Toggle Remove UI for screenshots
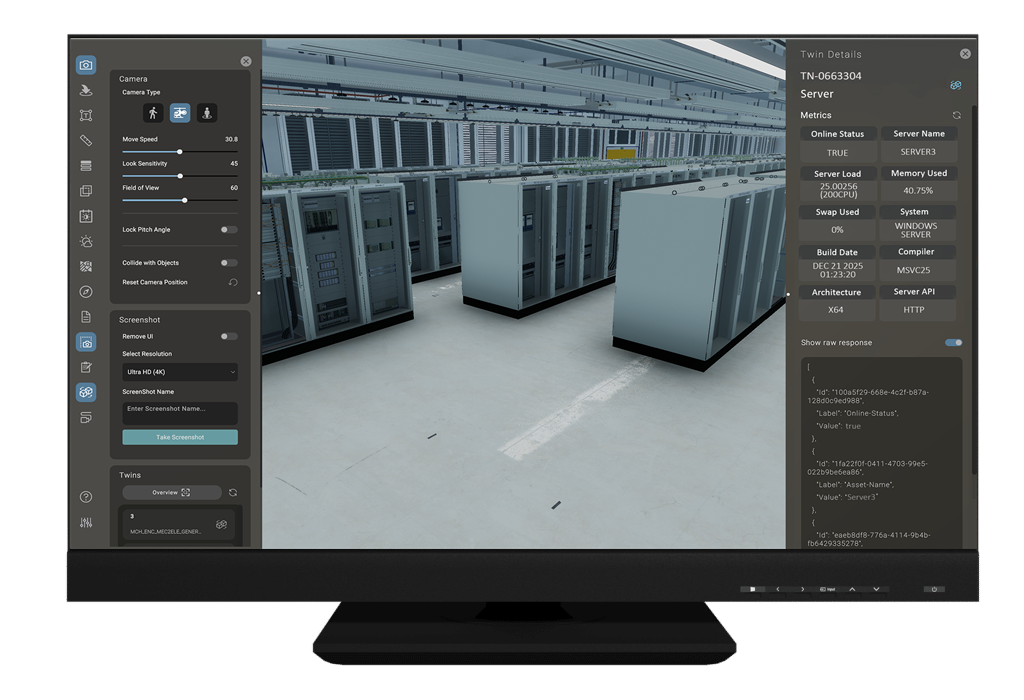The image size is (1024, 700). coord(229,337)
